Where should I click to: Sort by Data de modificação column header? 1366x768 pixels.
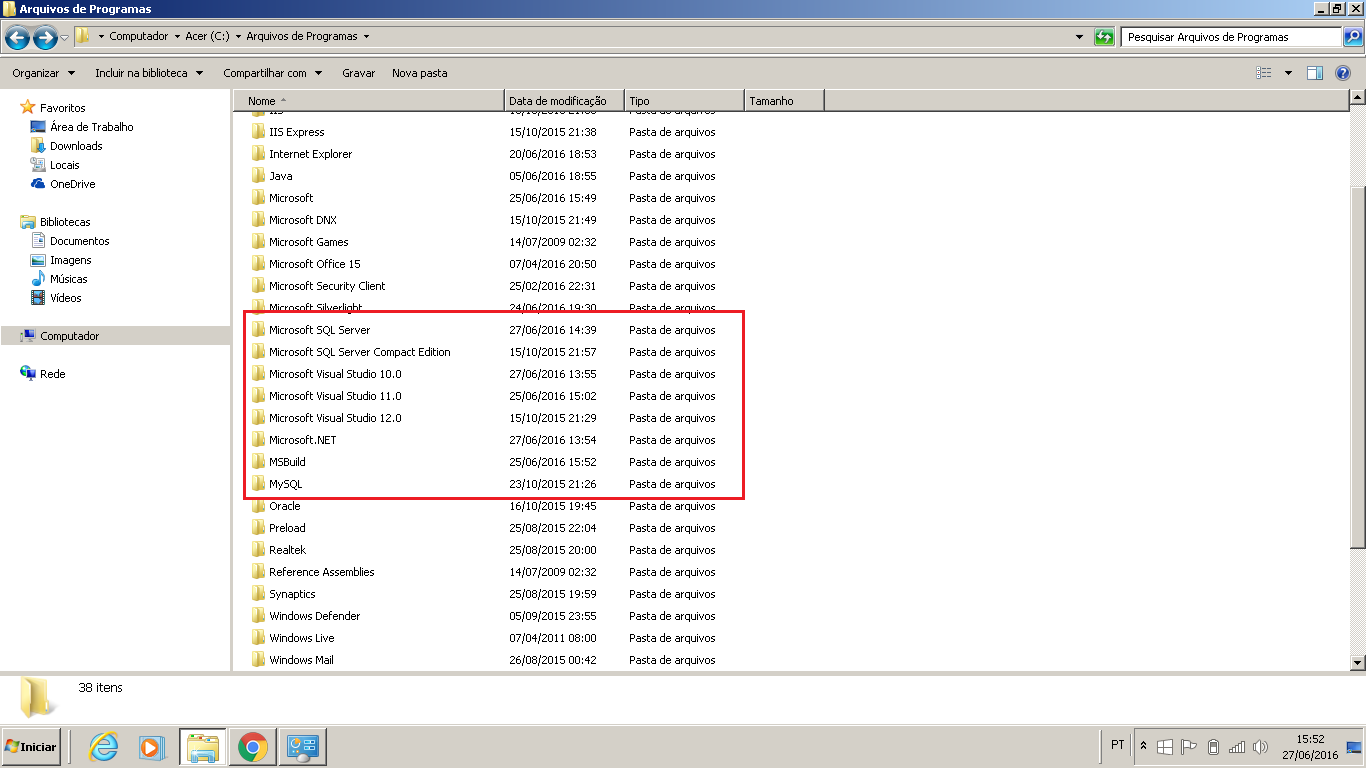point(565,101)
